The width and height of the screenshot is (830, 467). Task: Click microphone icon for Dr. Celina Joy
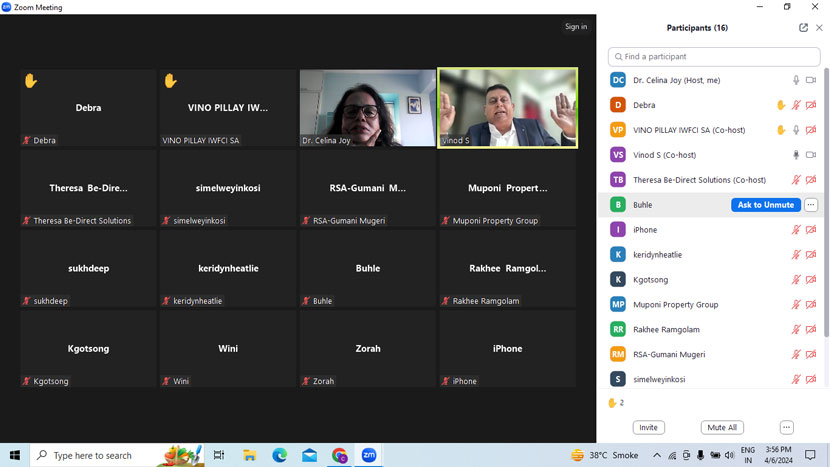796,80
